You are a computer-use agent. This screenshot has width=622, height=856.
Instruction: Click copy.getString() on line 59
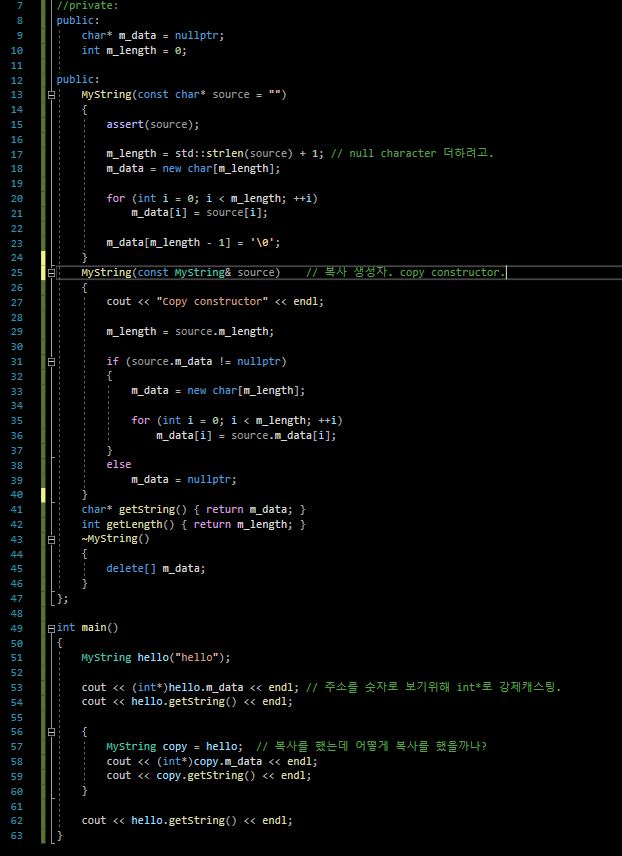click(x=206, y=776)
